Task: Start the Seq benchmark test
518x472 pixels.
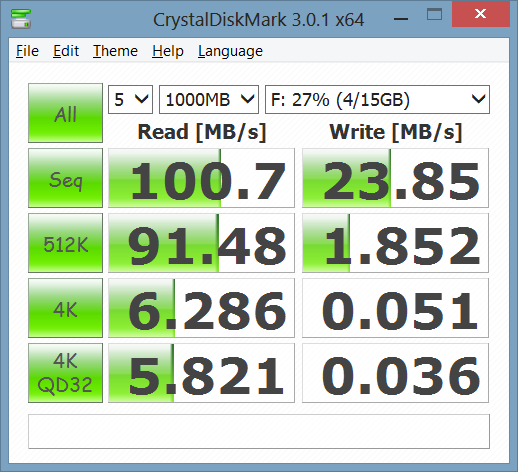Action: coord(65,178)
